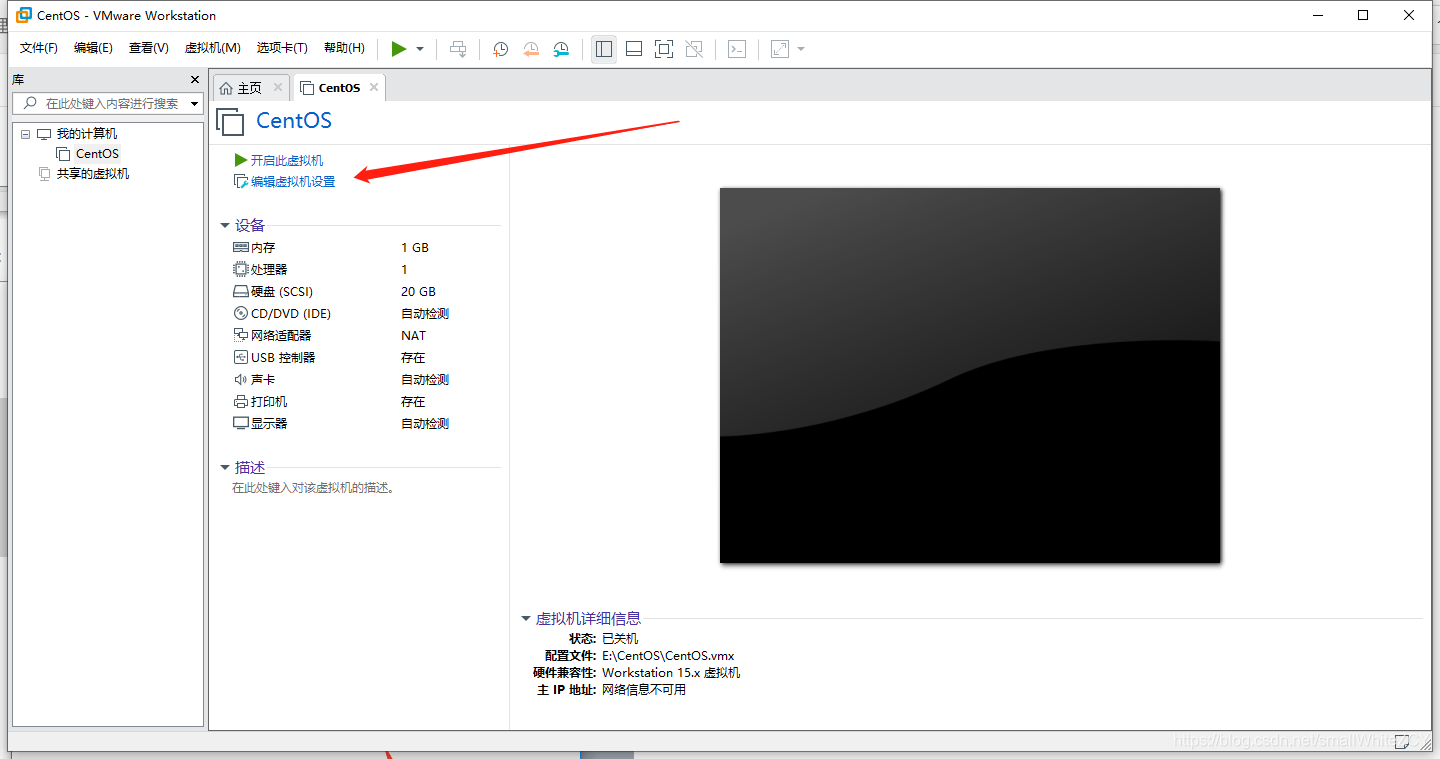Click the status bar message log icon

tap(1402, 741)
